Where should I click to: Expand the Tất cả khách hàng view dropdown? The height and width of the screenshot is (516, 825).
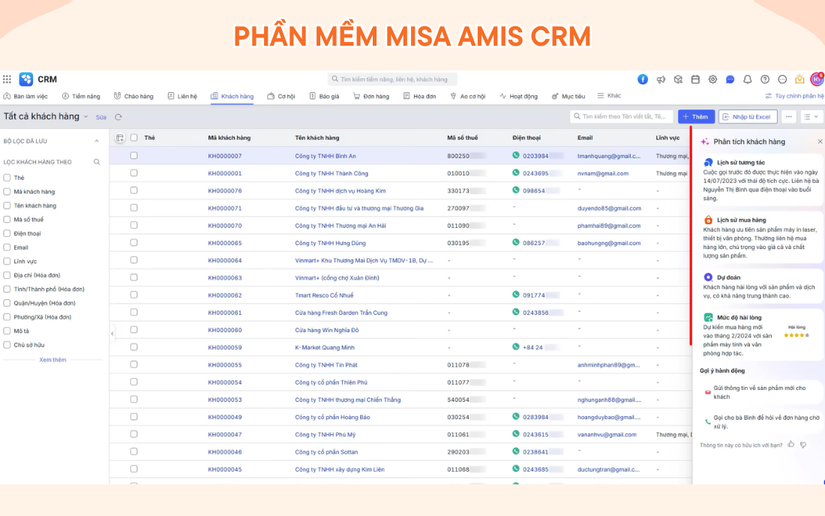[86, 117]
